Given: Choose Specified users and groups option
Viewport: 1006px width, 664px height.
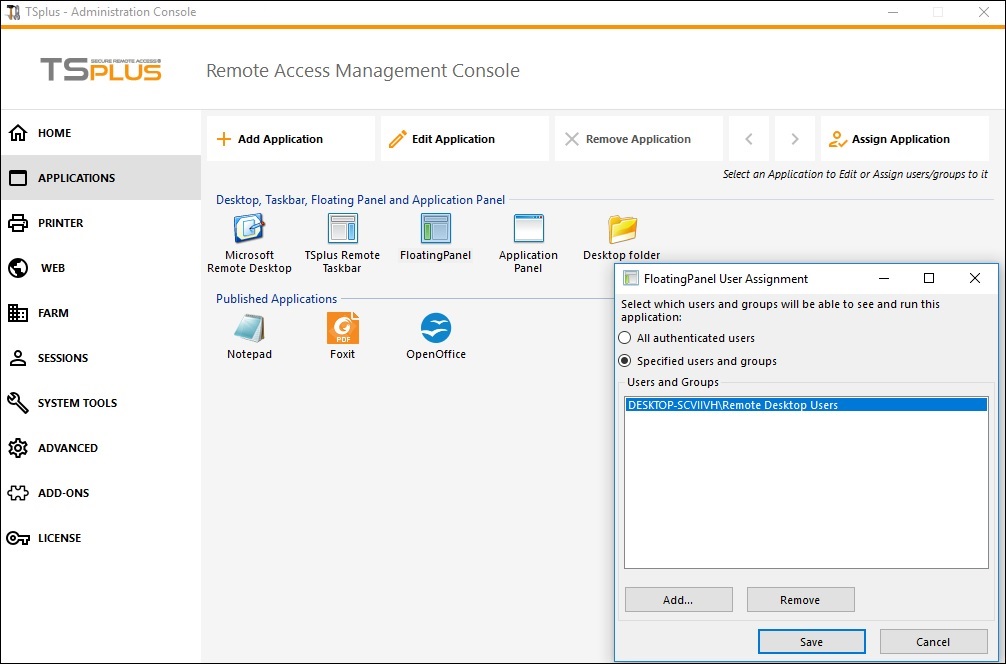Looking at the screenshot, I should pos(626,361).
